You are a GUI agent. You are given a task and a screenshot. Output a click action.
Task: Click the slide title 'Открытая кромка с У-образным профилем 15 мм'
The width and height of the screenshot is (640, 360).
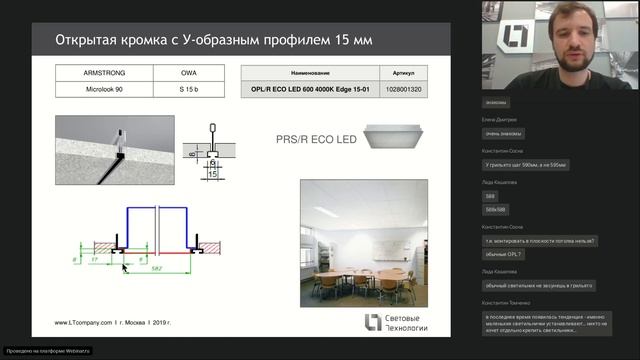pos(214,40)
